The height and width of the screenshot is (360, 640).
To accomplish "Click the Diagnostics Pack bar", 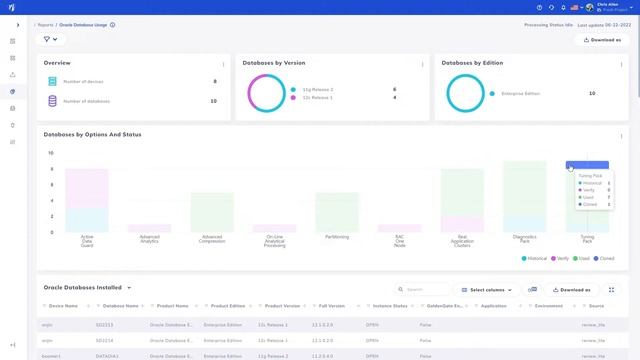I will click(x=524, y=196).
